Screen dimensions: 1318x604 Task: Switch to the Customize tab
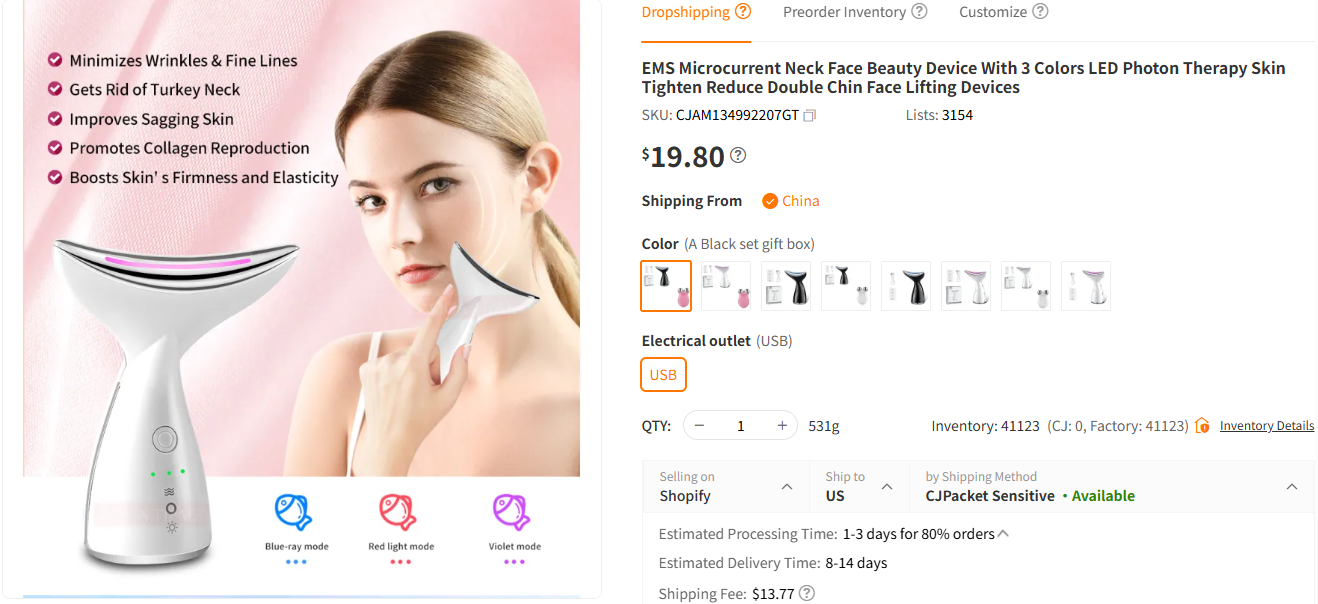(995, 11)
